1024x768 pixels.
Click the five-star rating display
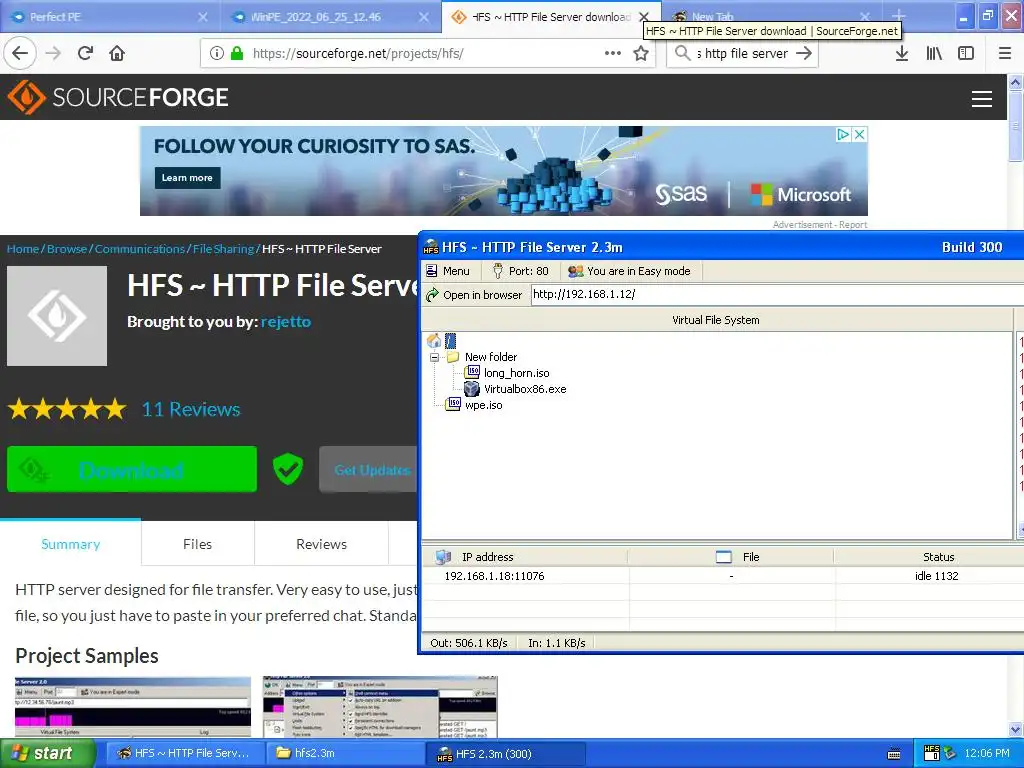point(67,409)
